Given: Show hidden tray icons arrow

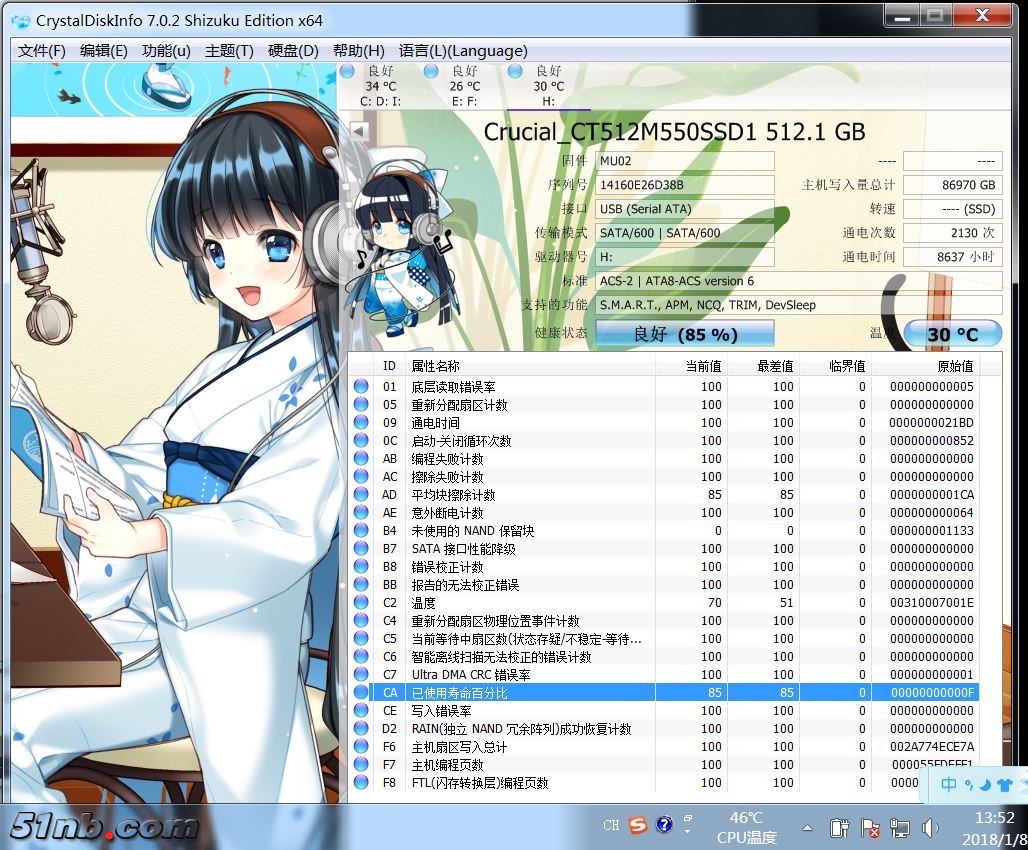Looking at the screenshot, I should coord(808,828).
